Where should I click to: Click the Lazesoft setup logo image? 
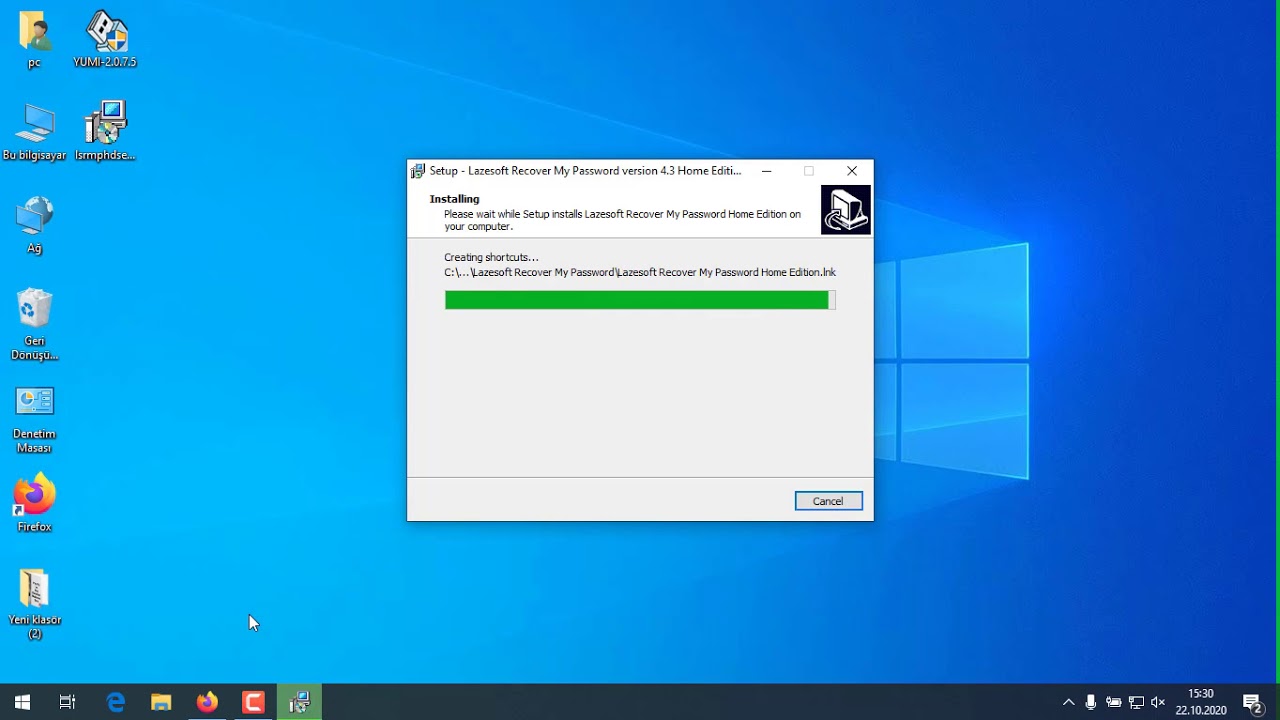[846, 210]
